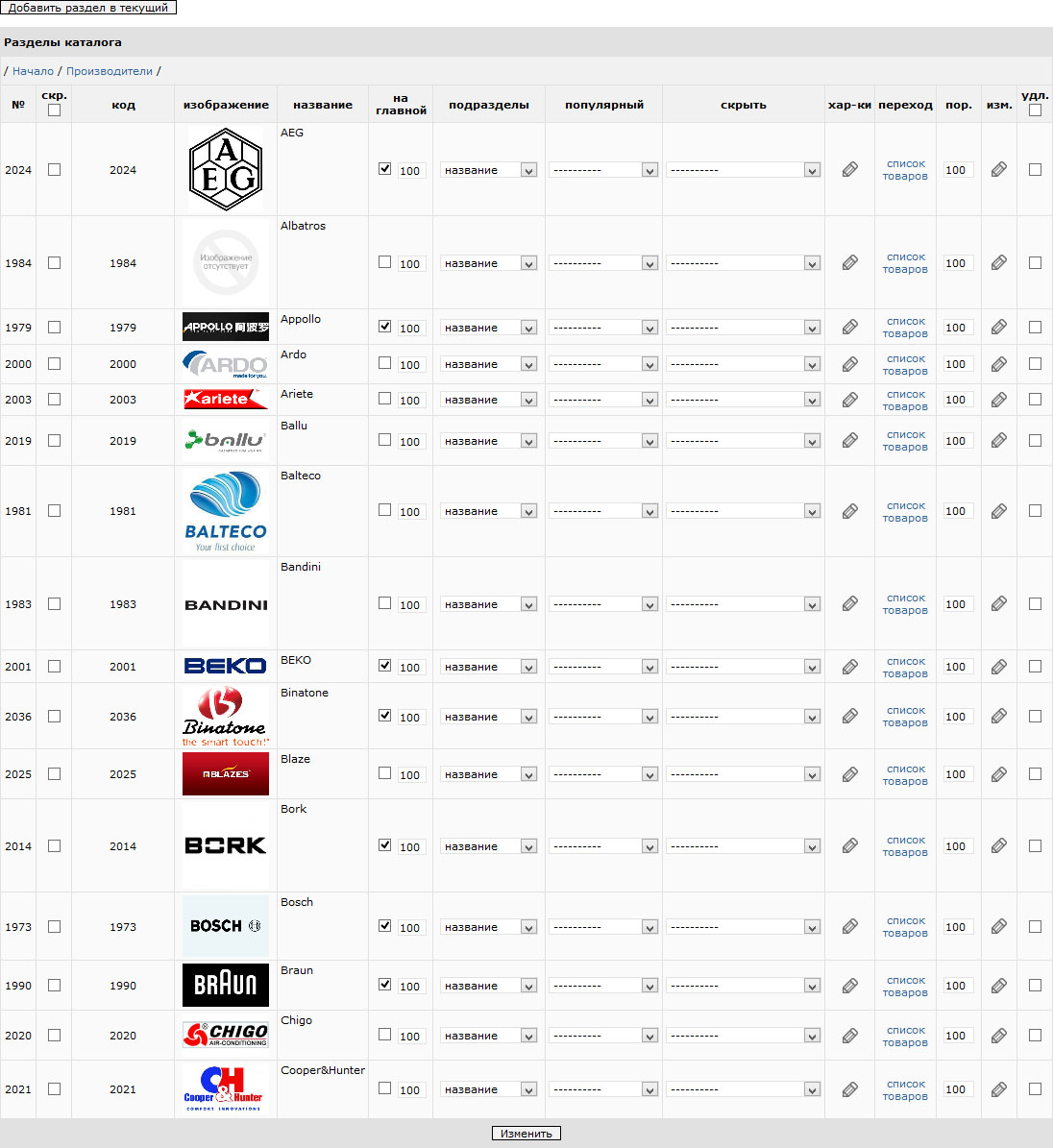Viewport: 1053px width, 1148px height.
Task: Click изм. edit pencil for Chigo
Action: (999, 1036)
